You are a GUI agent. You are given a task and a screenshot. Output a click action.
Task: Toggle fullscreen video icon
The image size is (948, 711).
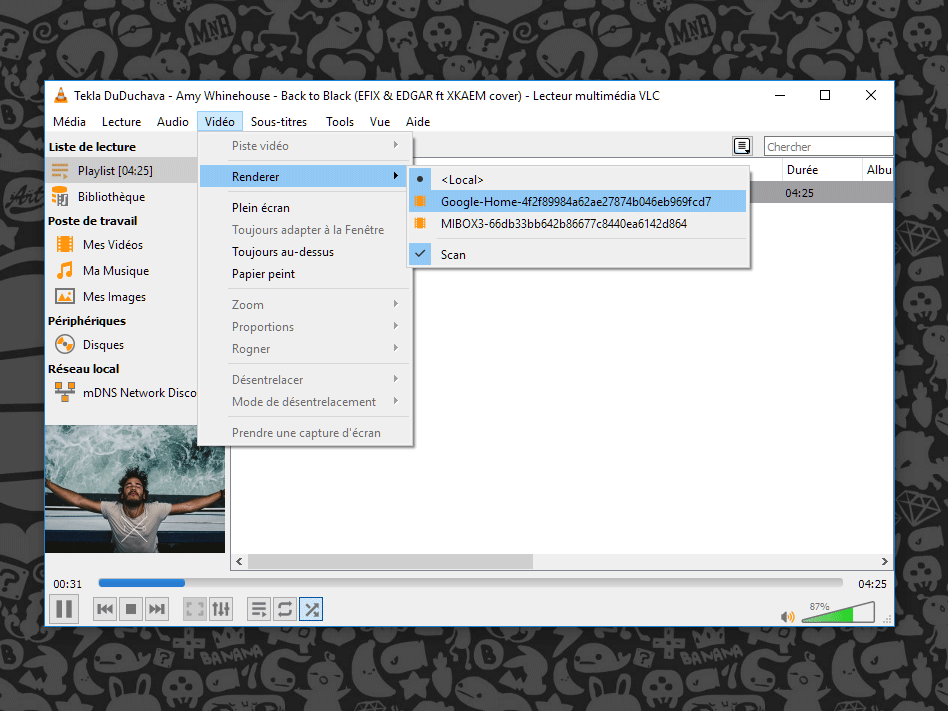pos(195,609)
